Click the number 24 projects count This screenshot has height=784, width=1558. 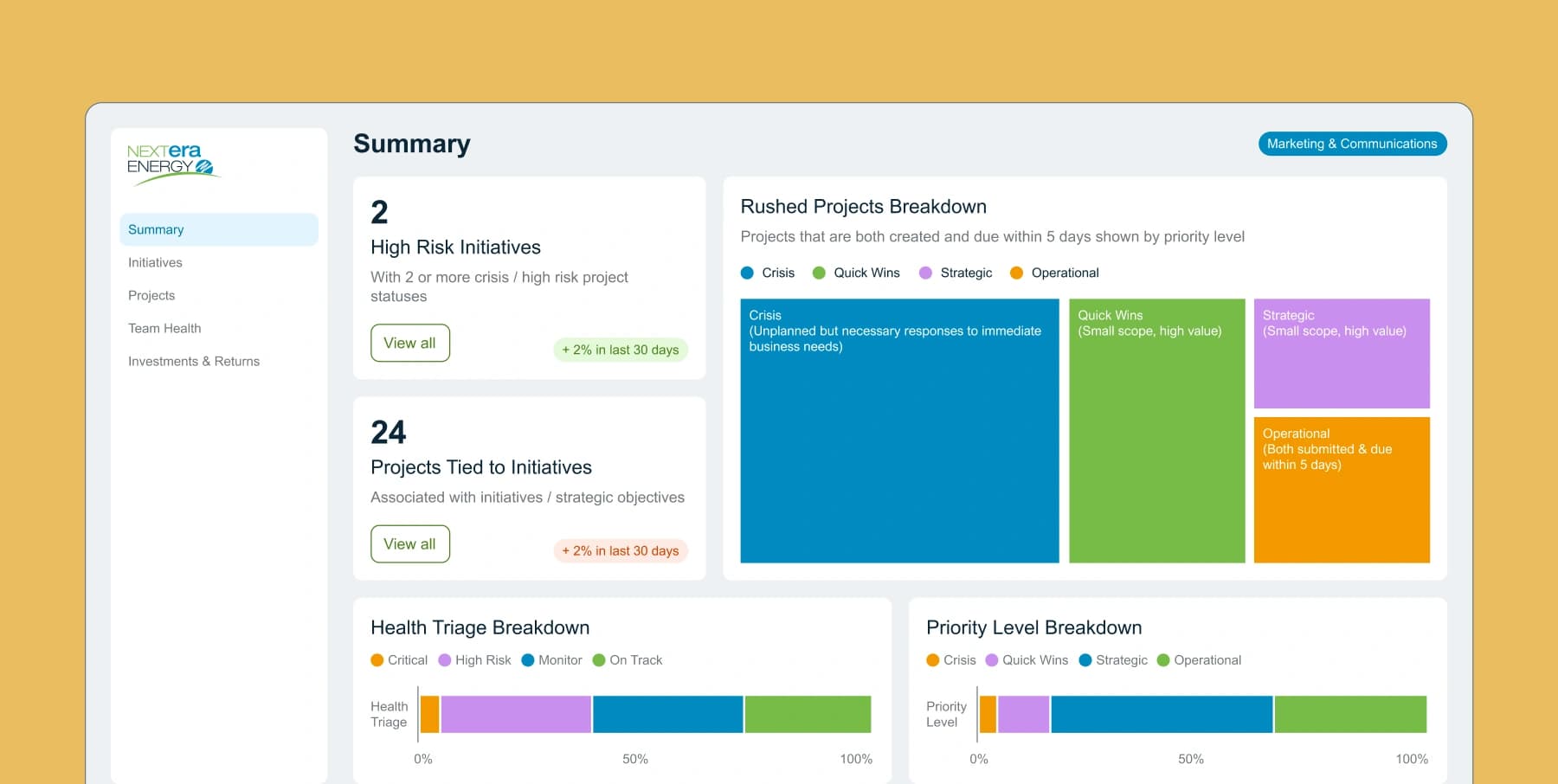click(389, 432)
